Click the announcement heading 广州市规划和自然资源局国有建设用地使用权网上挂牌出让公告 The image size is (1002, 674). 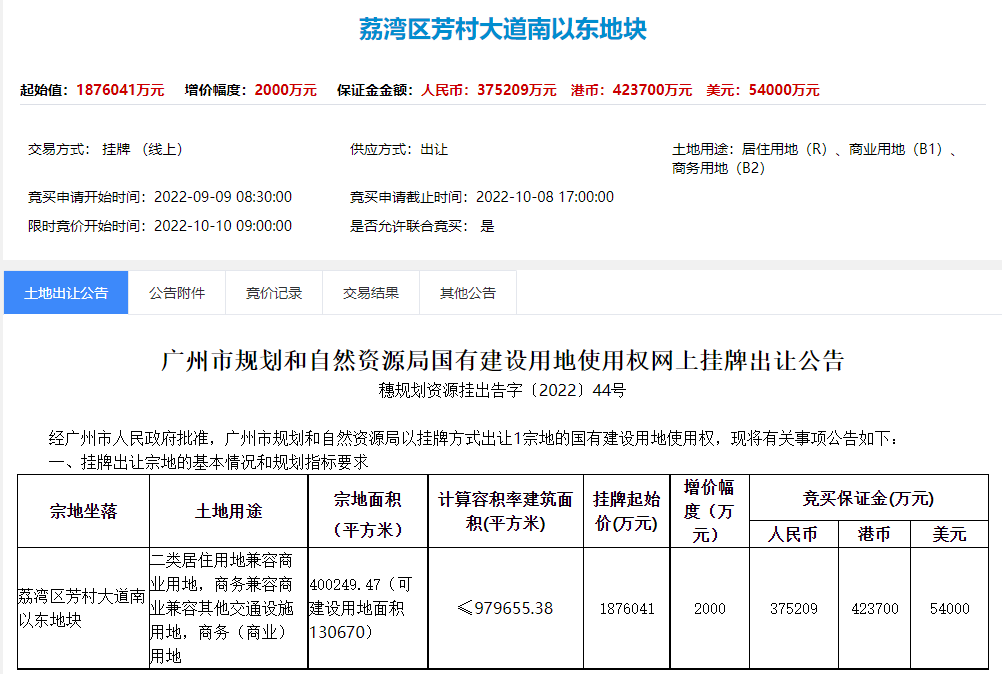tap(502, 360)
